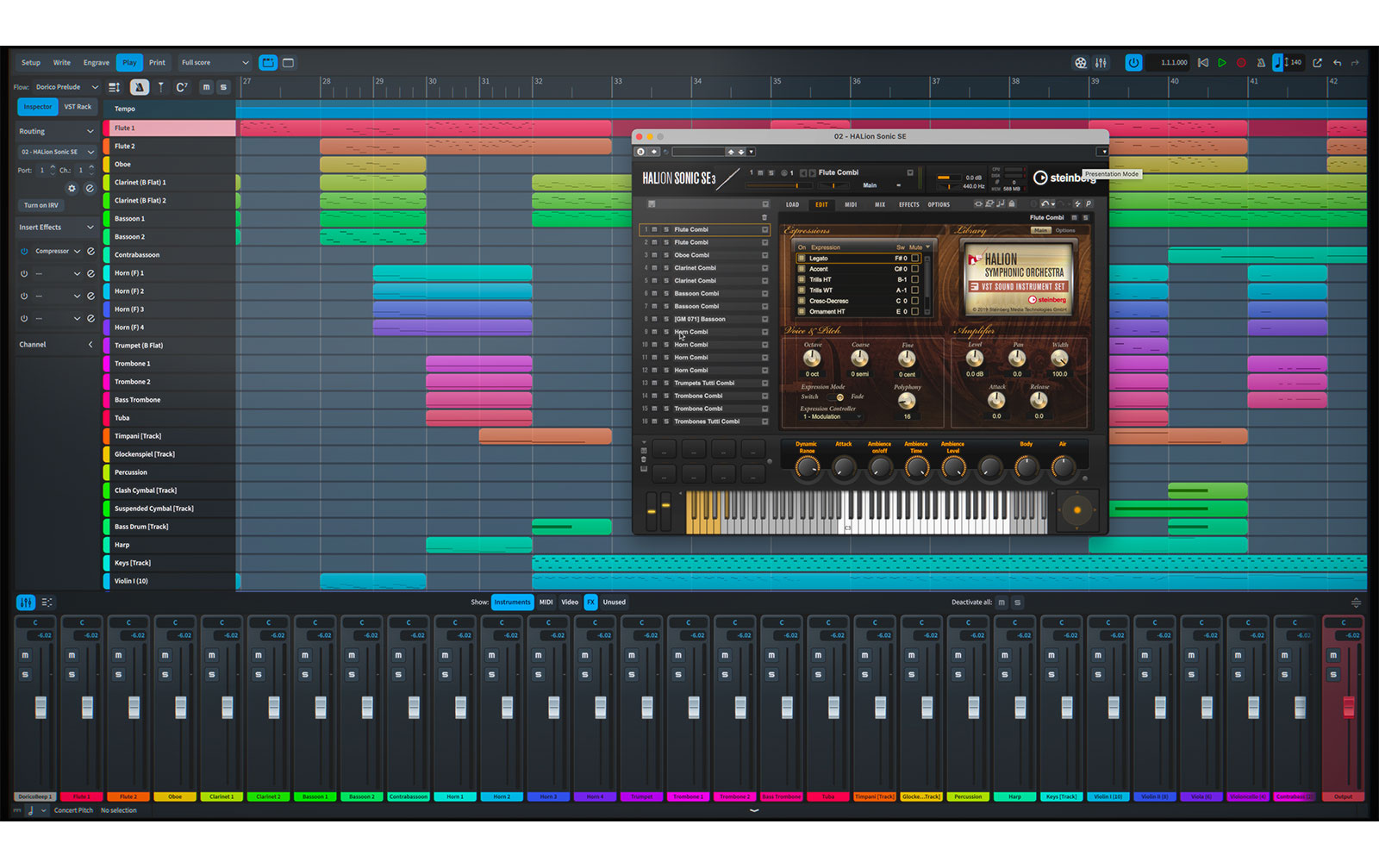Screen dimensions: 1379x868
Task: Open the VST Rack tab
Action: [78, 107]
